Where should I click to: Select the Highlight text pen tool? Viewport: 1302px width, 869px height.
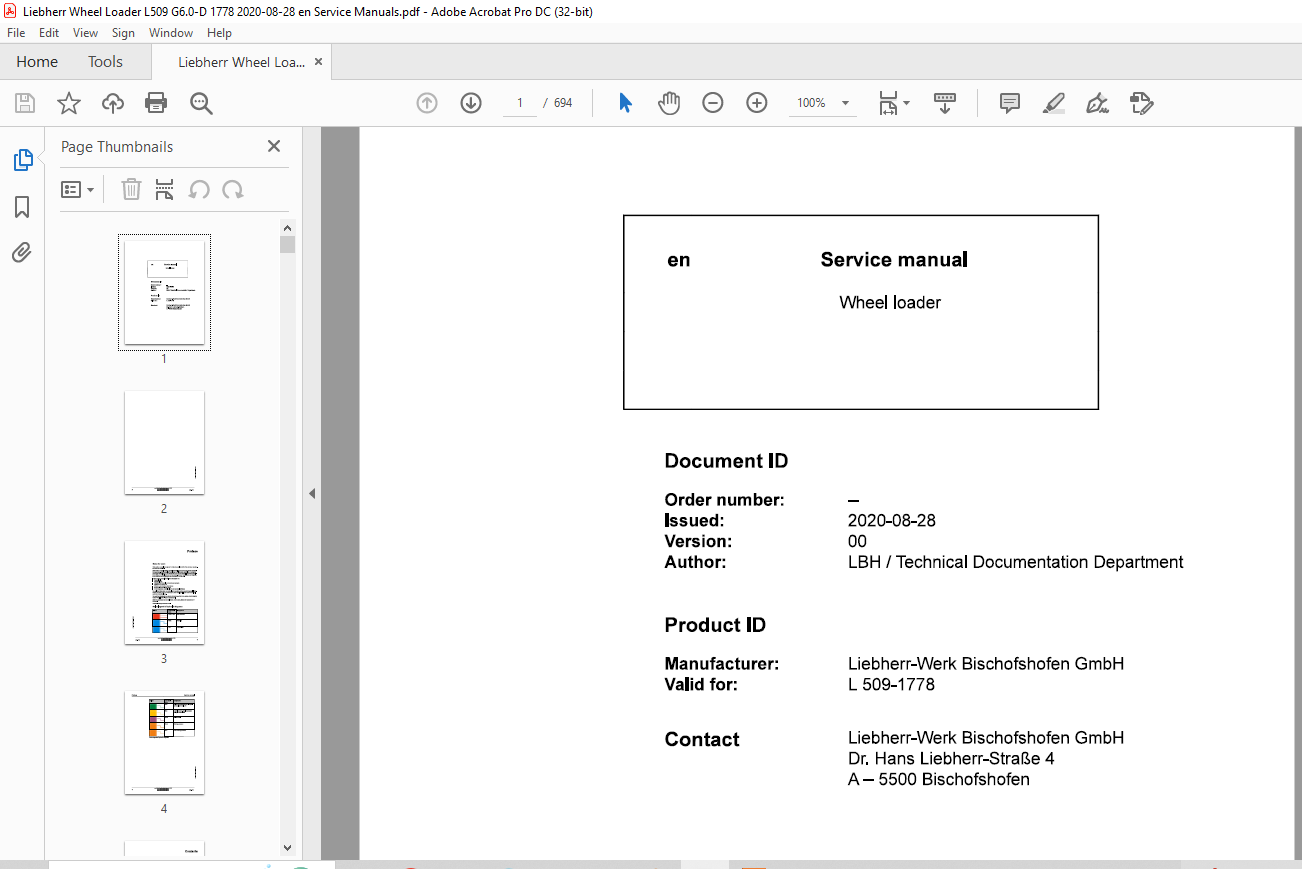click(x=1053, y=103)
